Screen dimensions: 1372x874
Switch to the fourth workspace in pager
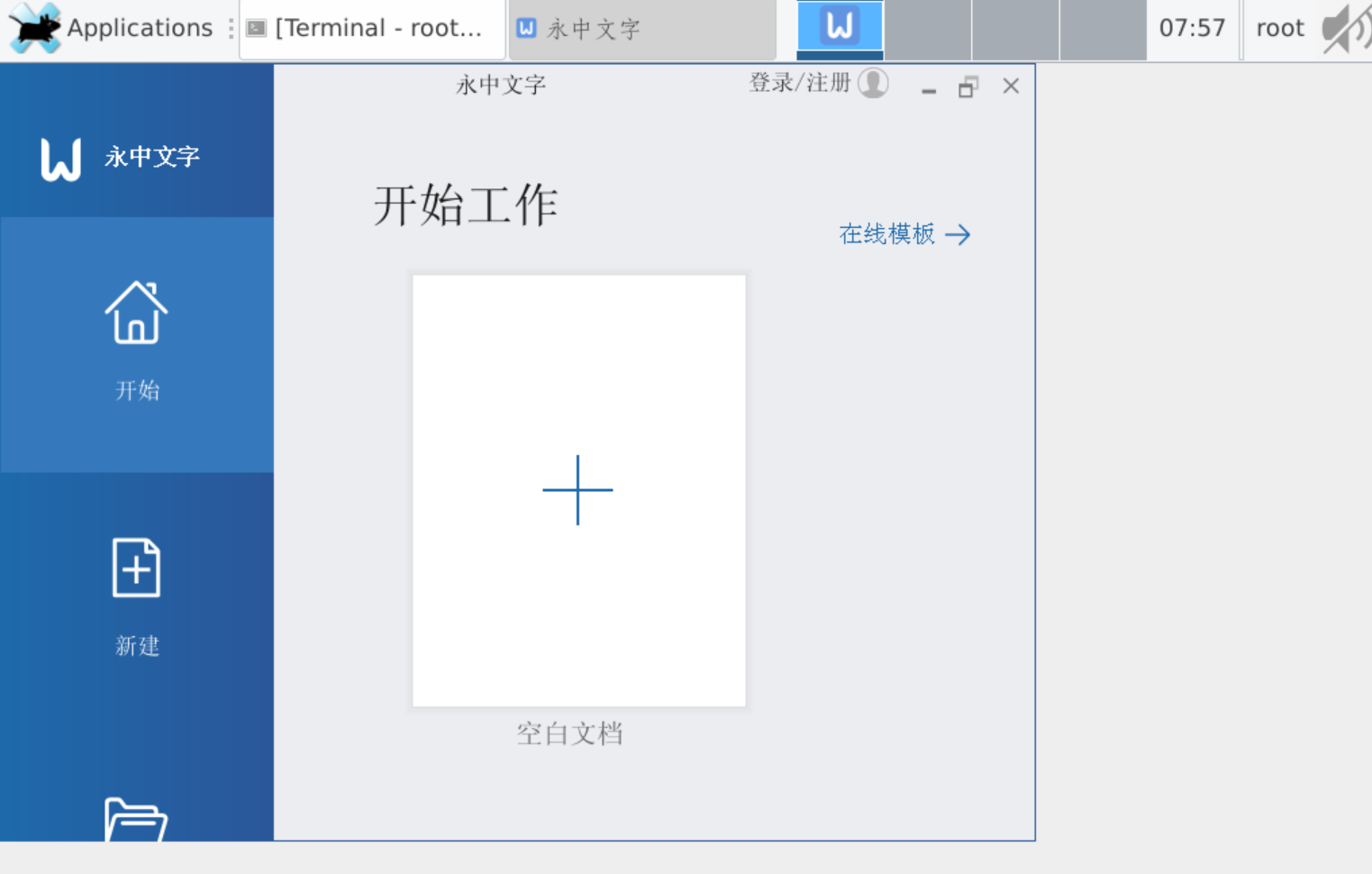pyautogui.click(x=1103, y=29)
